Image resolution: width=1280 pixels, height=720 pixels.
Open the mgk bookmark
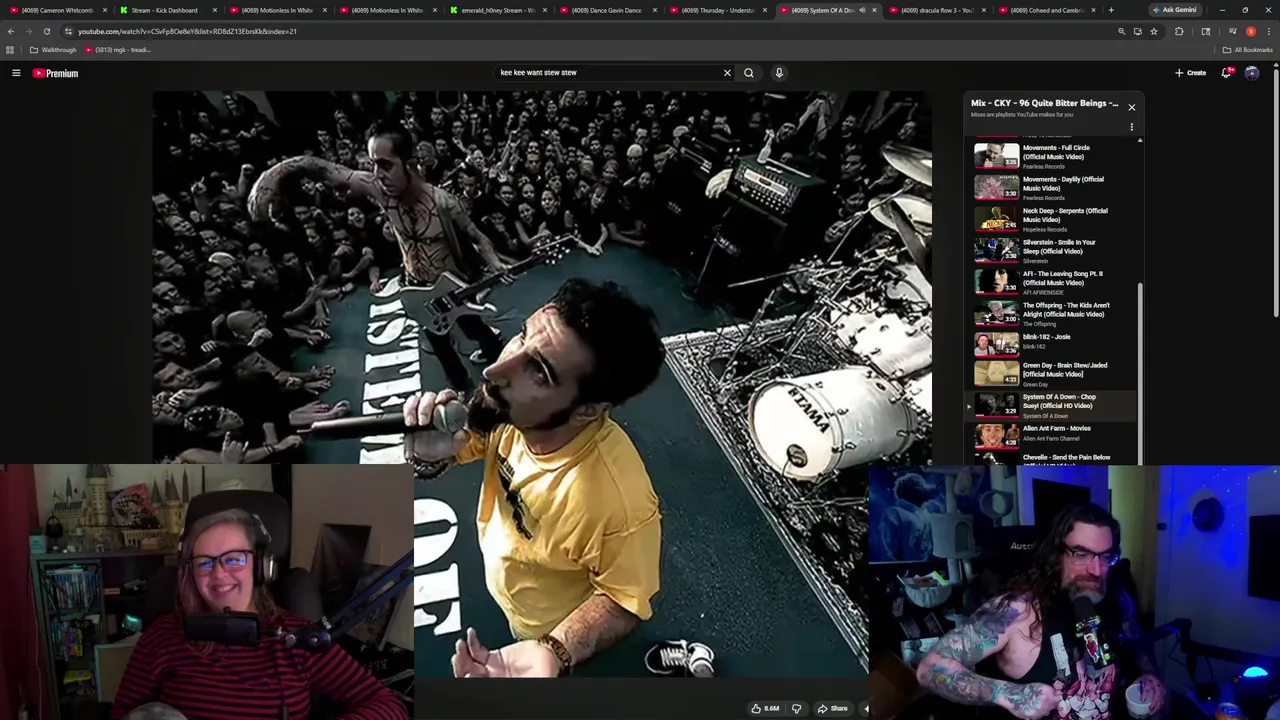tap(118, 50)
